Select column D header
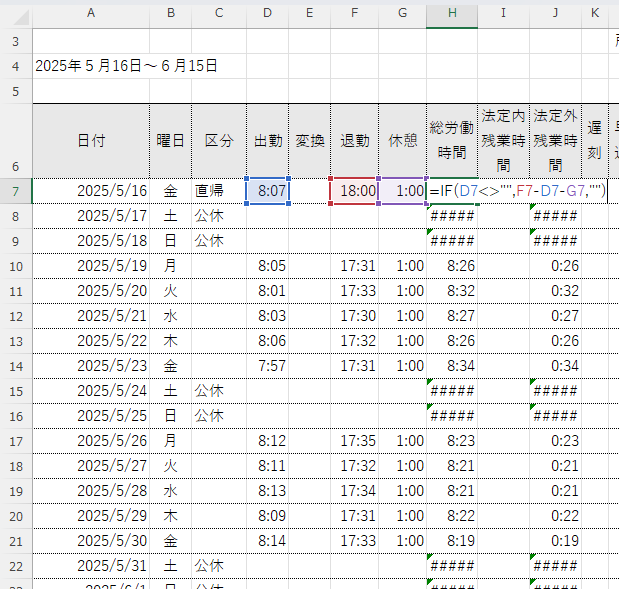 267,13
